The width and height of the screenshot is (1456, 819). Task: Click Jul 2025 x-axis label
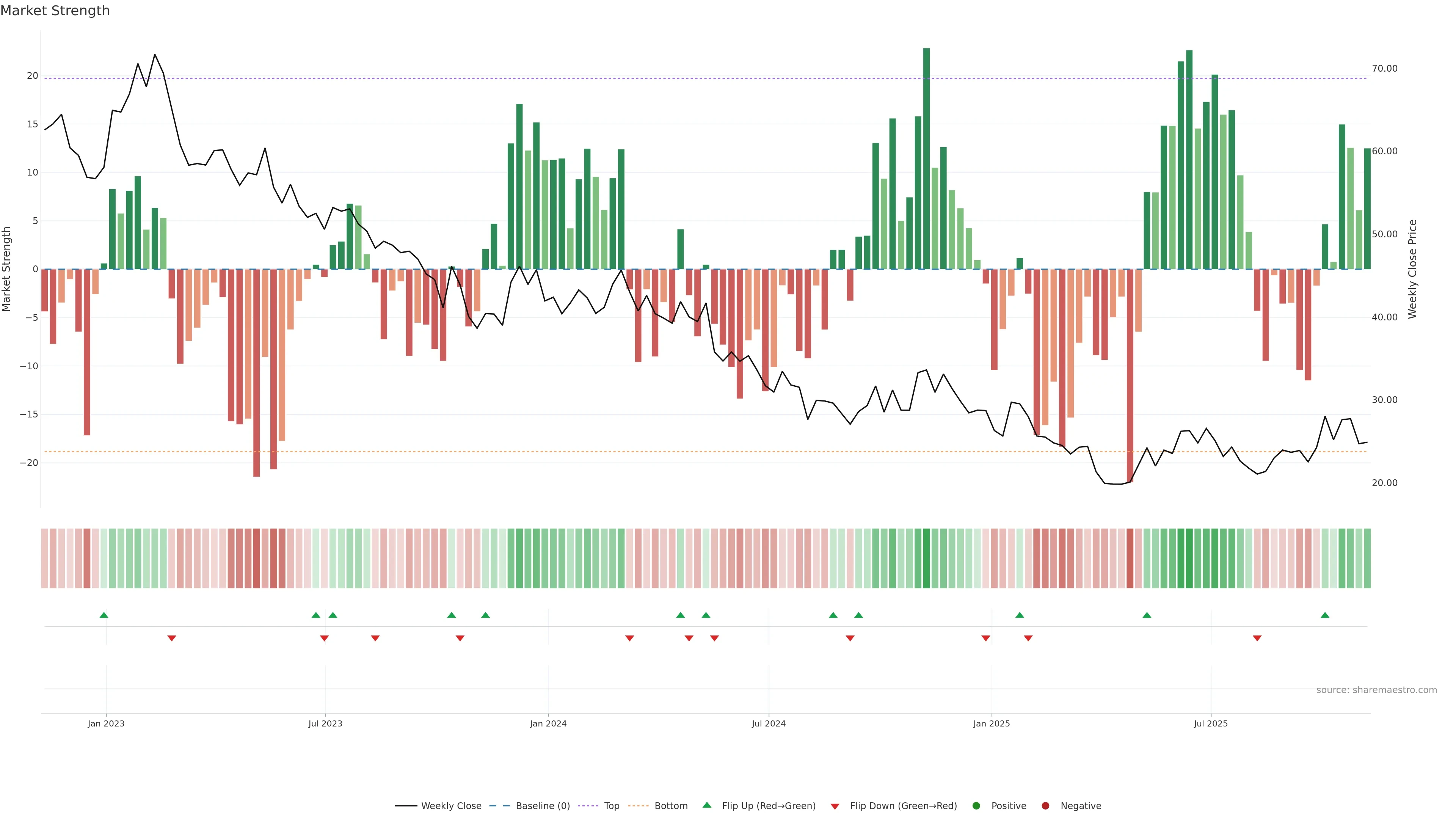click(x=1211, y=723)
